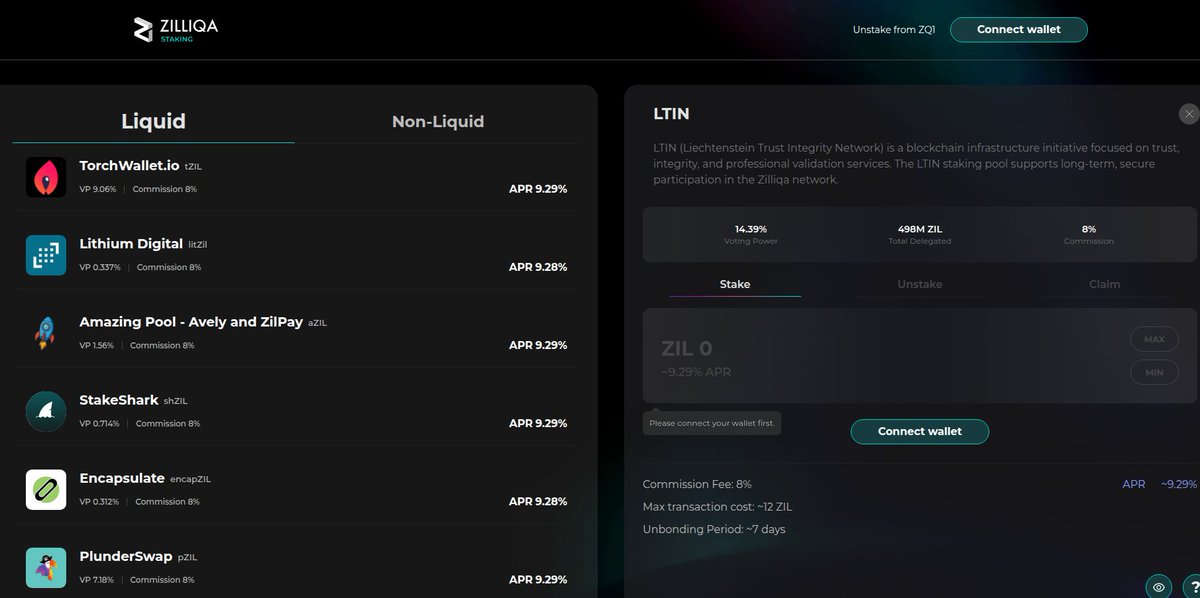
Task: Click the encapZIL token label
Action: pyautogui.click(x=190, y=479)
